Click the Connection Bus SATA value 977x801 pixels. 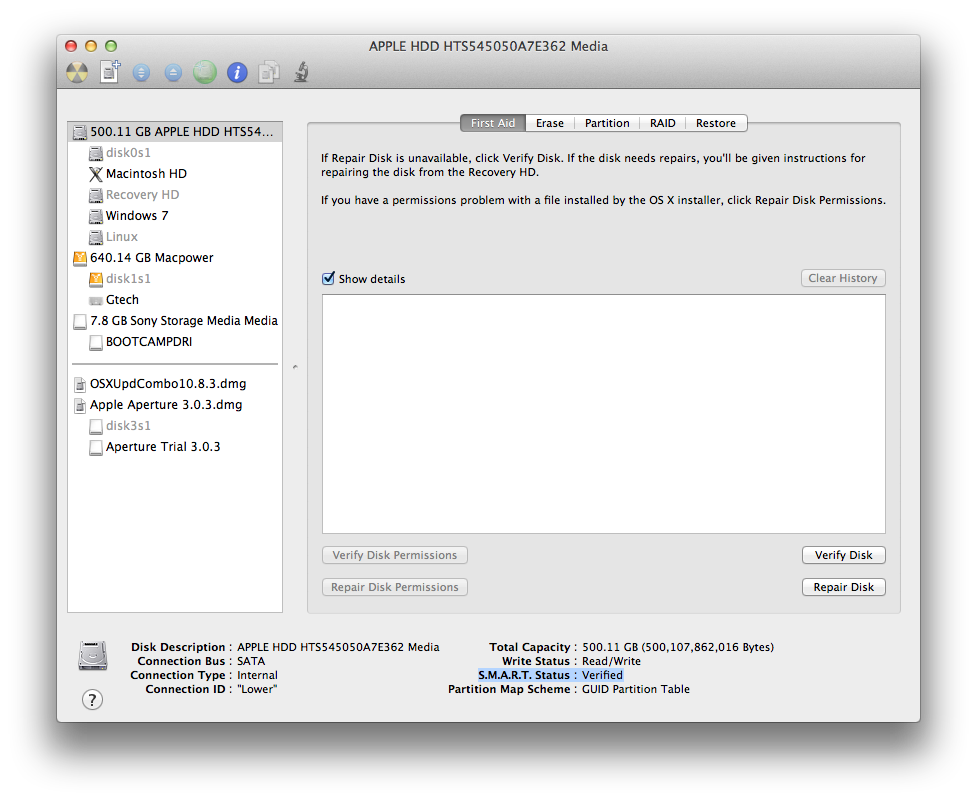(251, 661)
